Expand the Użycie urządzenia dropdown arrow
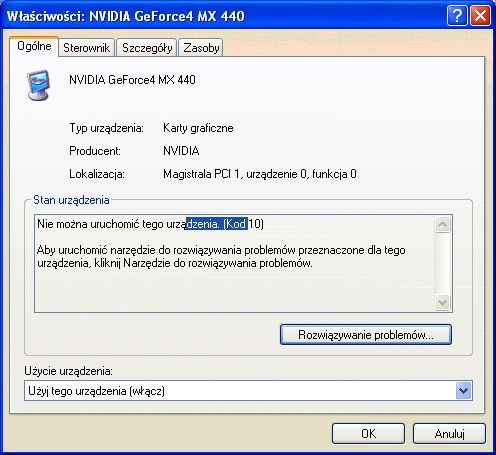This screenshot has width=496, height=455. click(463, 391)
